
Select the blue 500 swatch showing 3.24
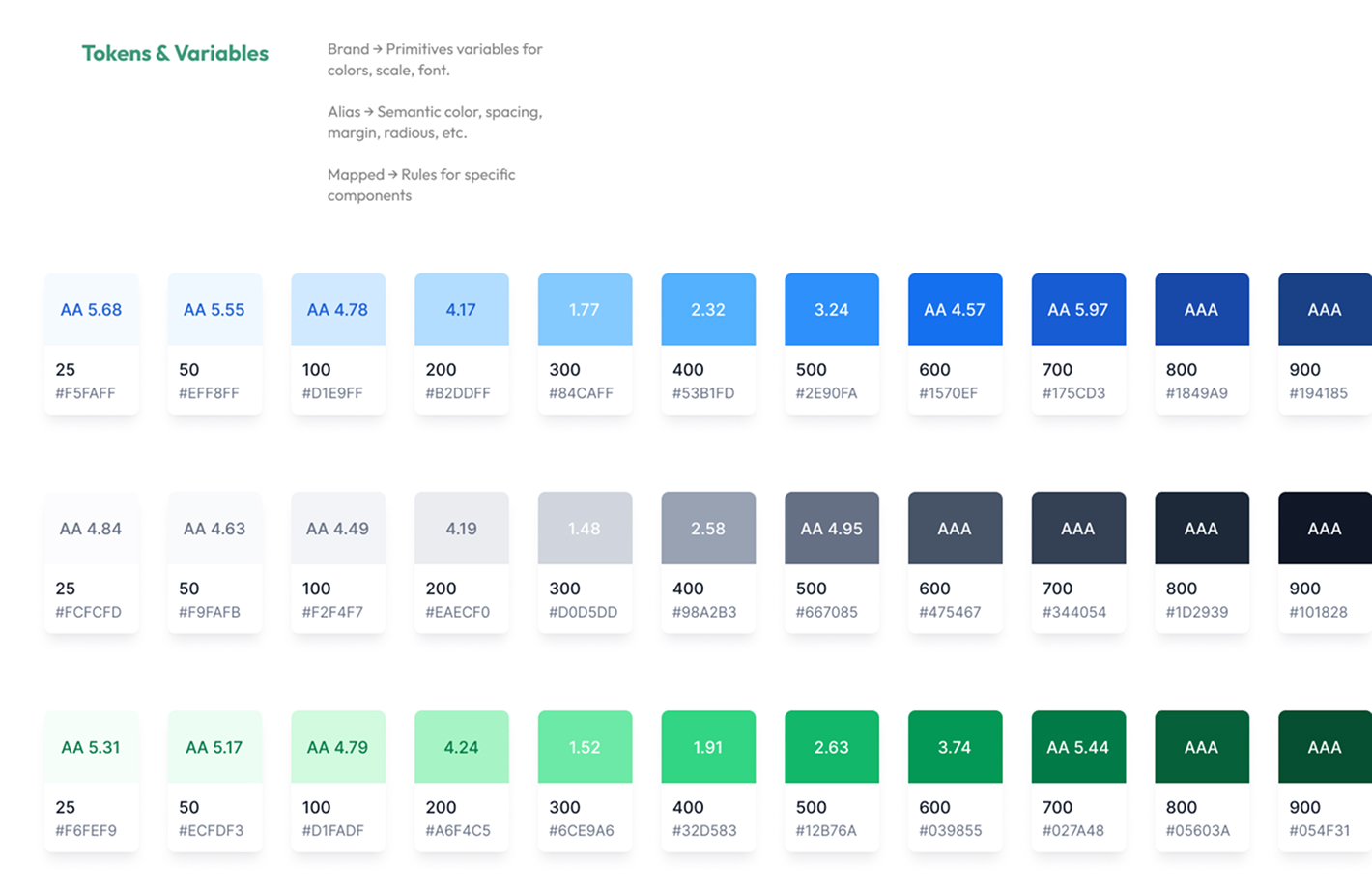[x=831, y=310]
